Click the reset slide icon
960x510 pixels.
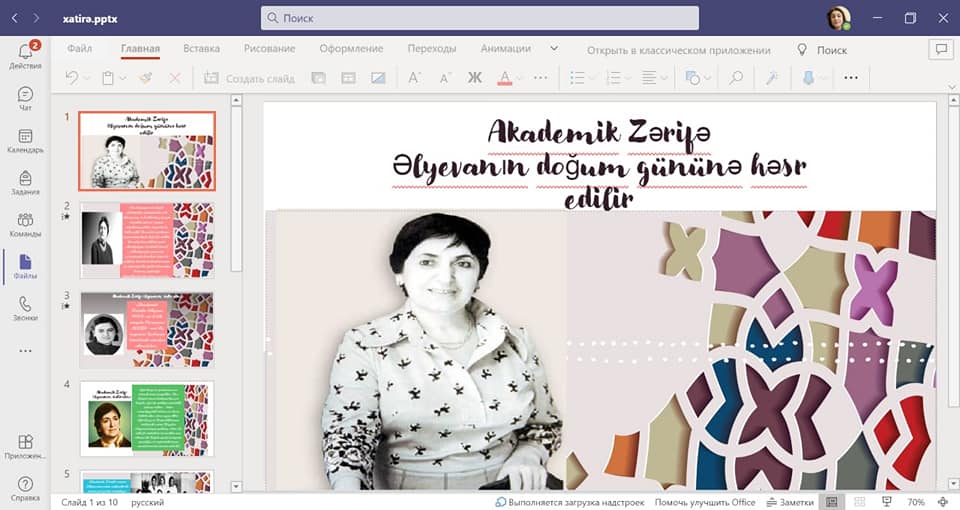tap(348, 78)
